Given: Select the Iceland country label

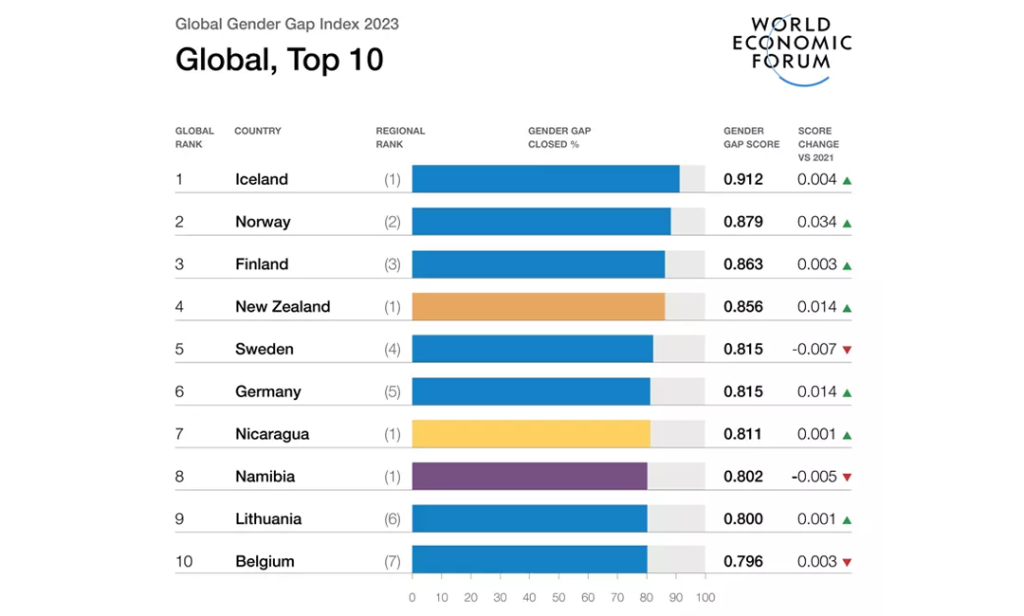Looking at the screenshot, I should [x=262, y=179].
